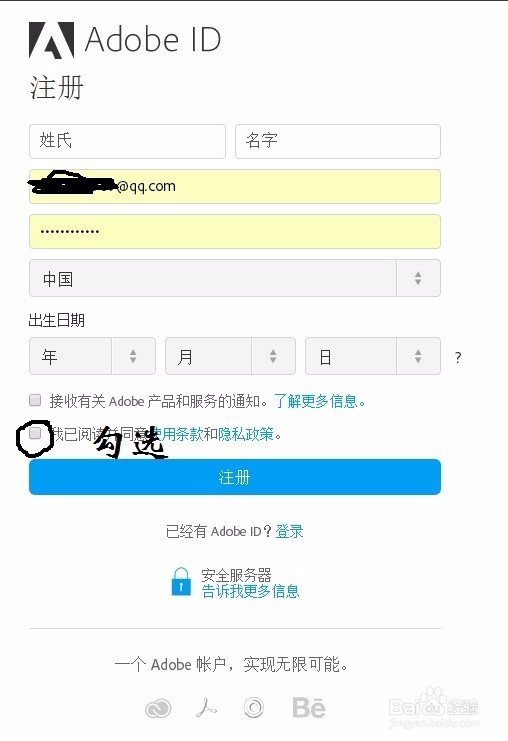
Task: Click the Acrobat icon in footer
Action: pyautogui.click(x=207, y=708)
